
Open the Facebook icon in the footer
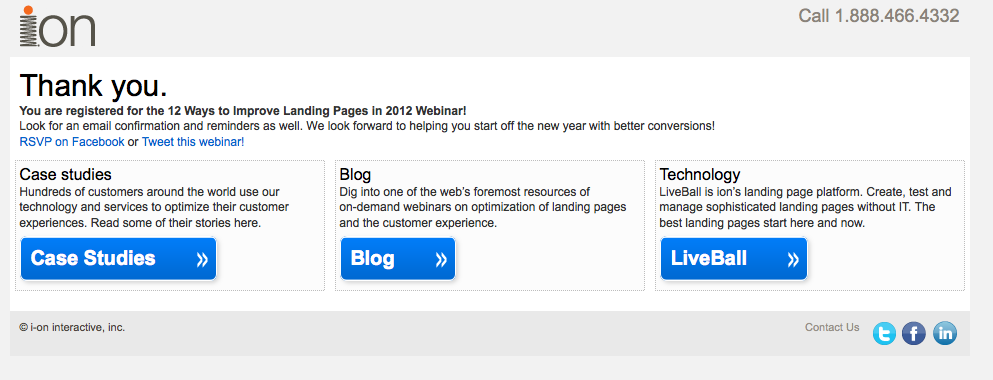(914, 333)
